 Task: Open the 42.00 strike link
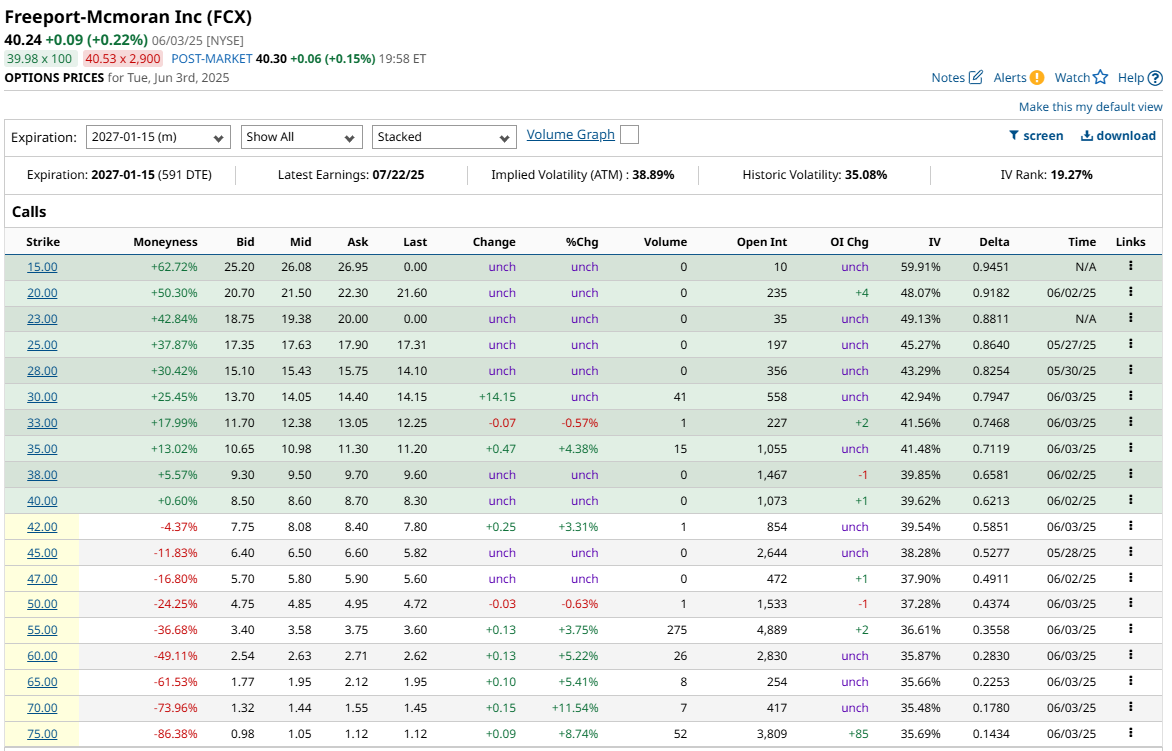point(42,527)
